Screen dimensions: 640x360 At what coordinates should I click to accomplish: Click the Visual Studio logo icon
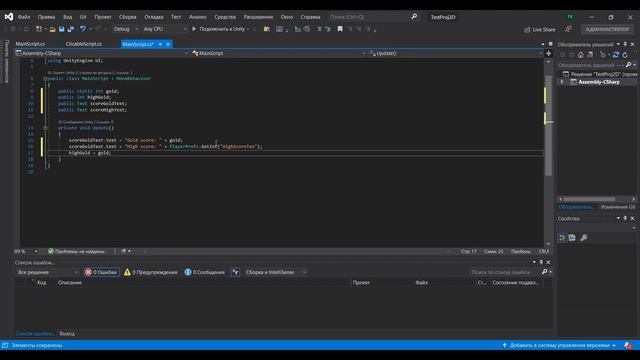coord(9,17)
